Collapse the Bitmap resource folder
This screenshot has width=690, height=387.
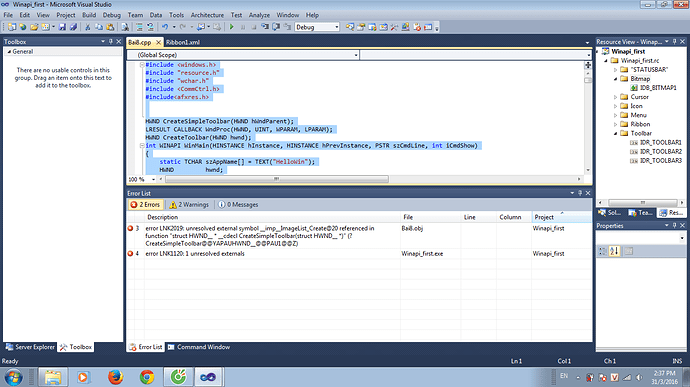tap(616, 79)
